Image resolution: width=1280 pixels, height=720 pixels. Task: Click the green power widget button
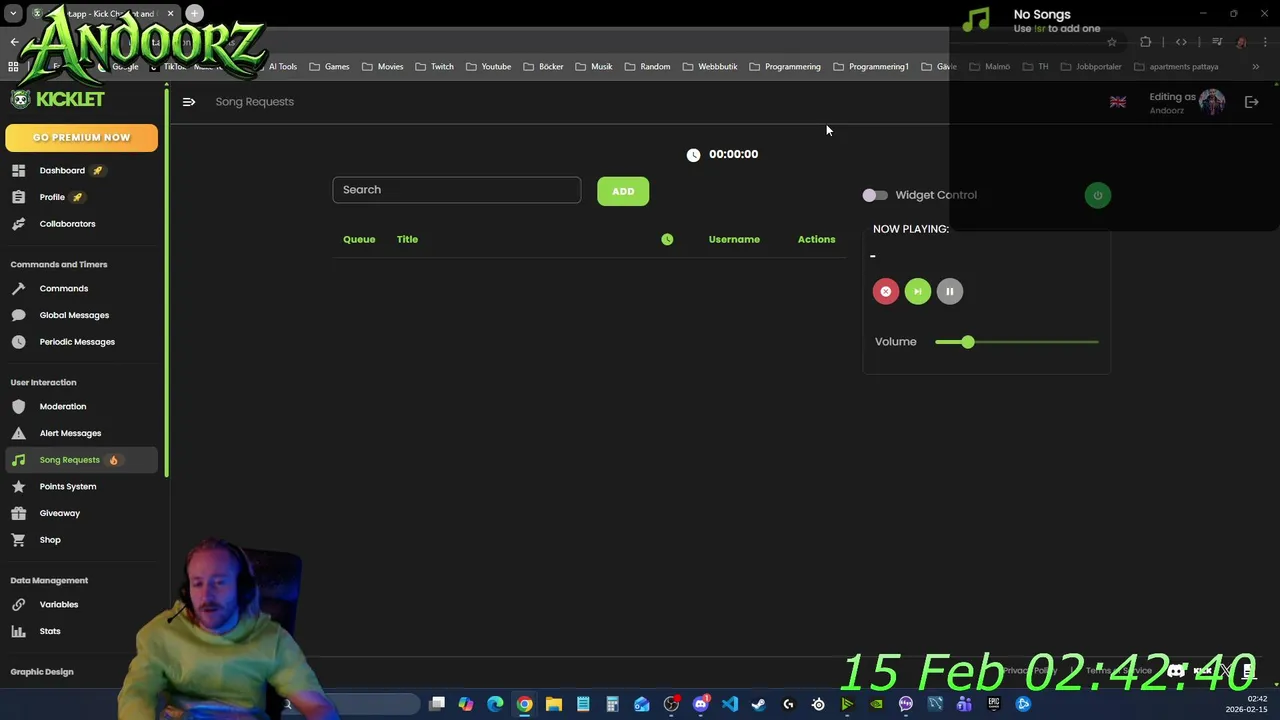tap(1097, 195)
